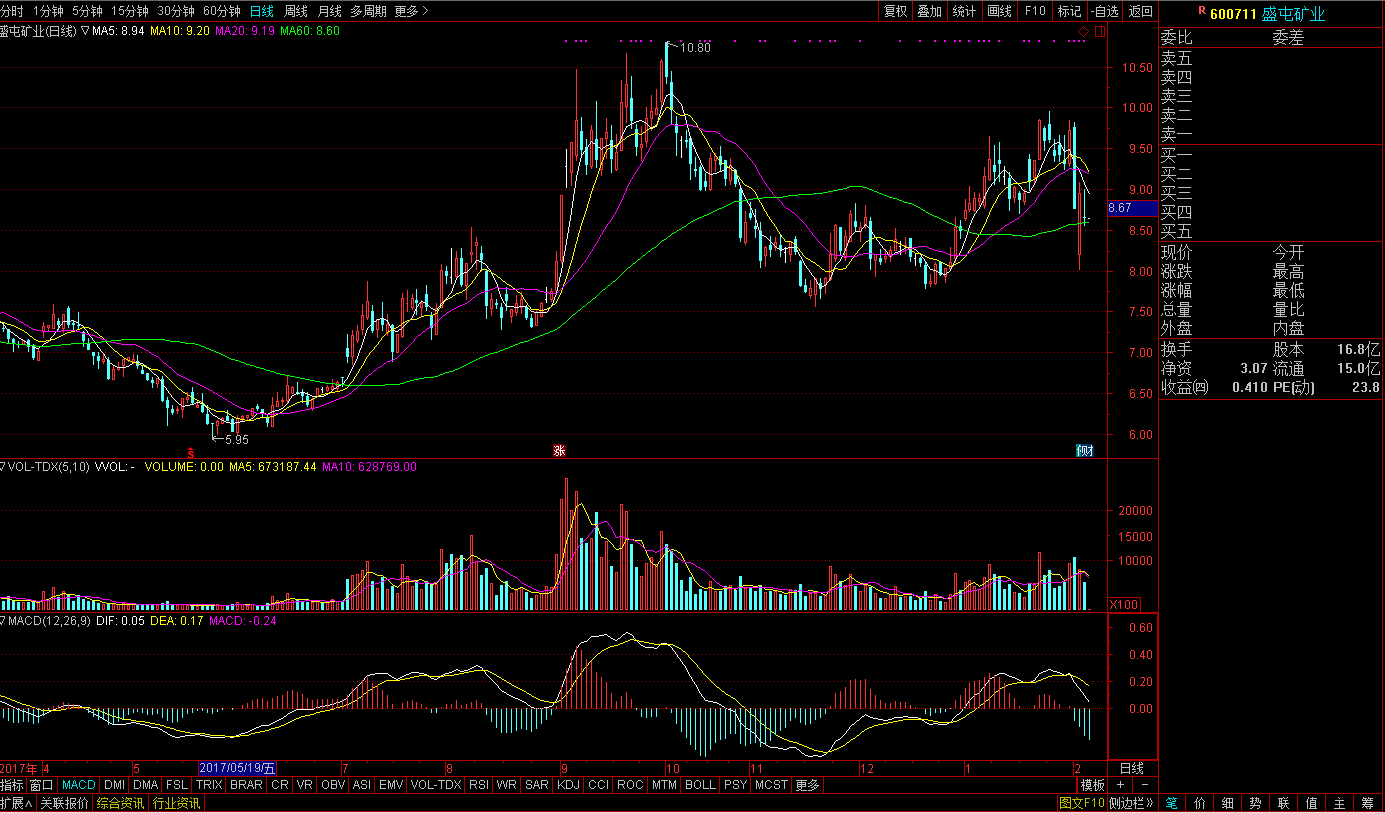Click the 复权 button in the top toolbar
This screenshot has width=1385, height=813.
[895, 11]
